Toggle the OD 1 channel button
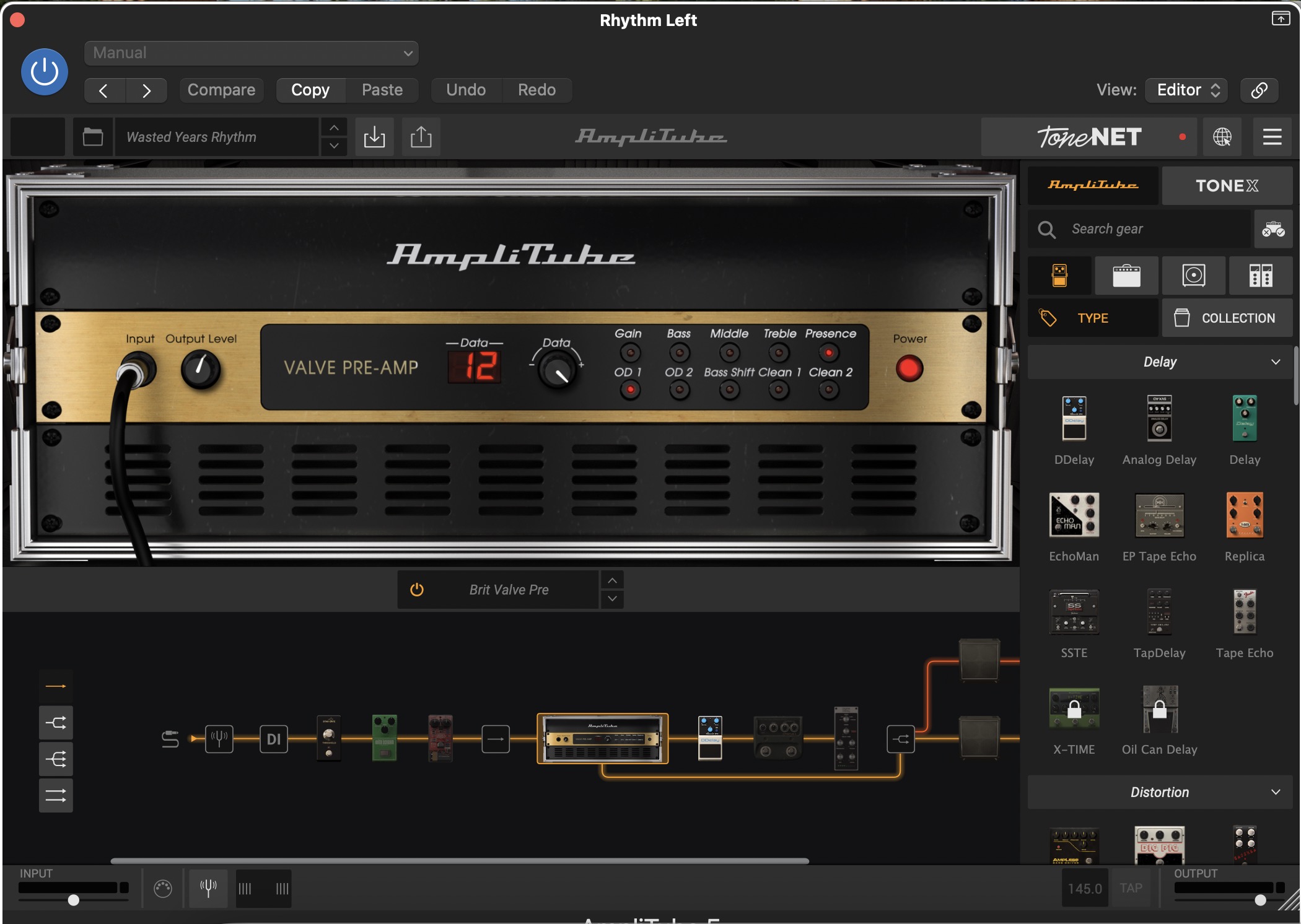1301x924 pixels. click(x=631, y=390)
